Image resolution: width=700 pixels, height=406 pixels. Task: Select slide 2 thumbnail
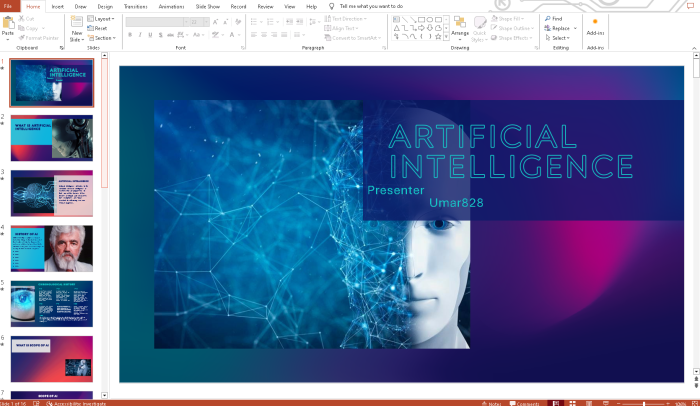[52, 138]
